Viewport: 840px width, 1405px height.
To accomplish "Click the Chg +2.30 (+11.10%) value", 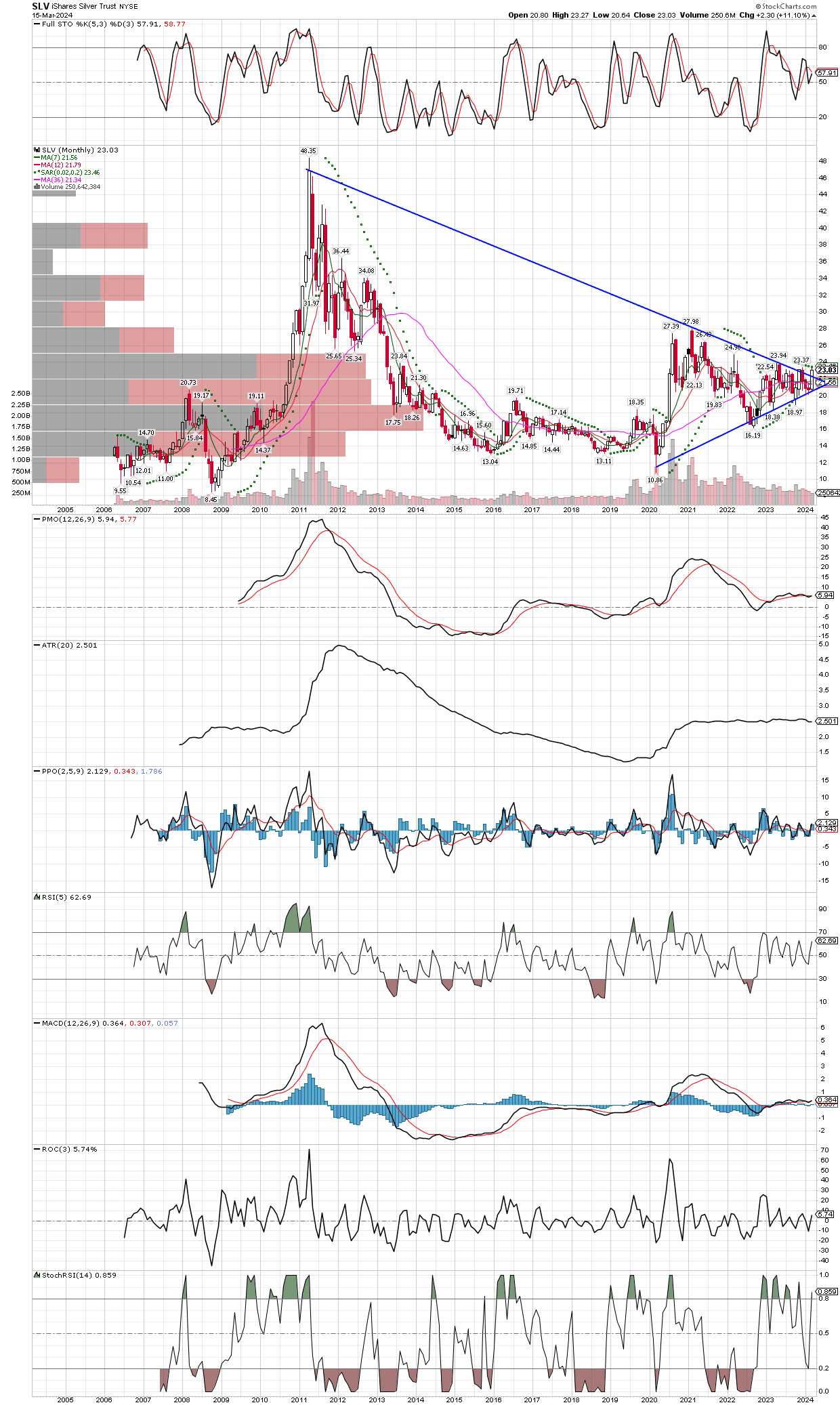I will [774, 15].
